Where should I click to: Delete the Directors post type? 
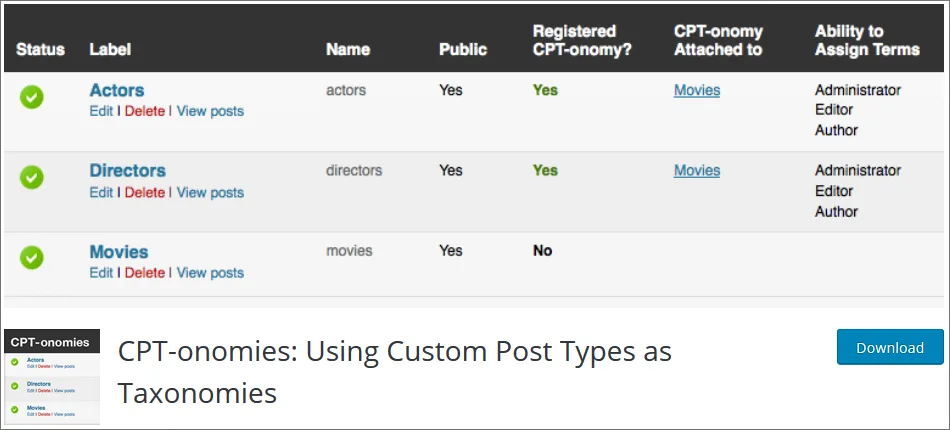coord(145,193)
